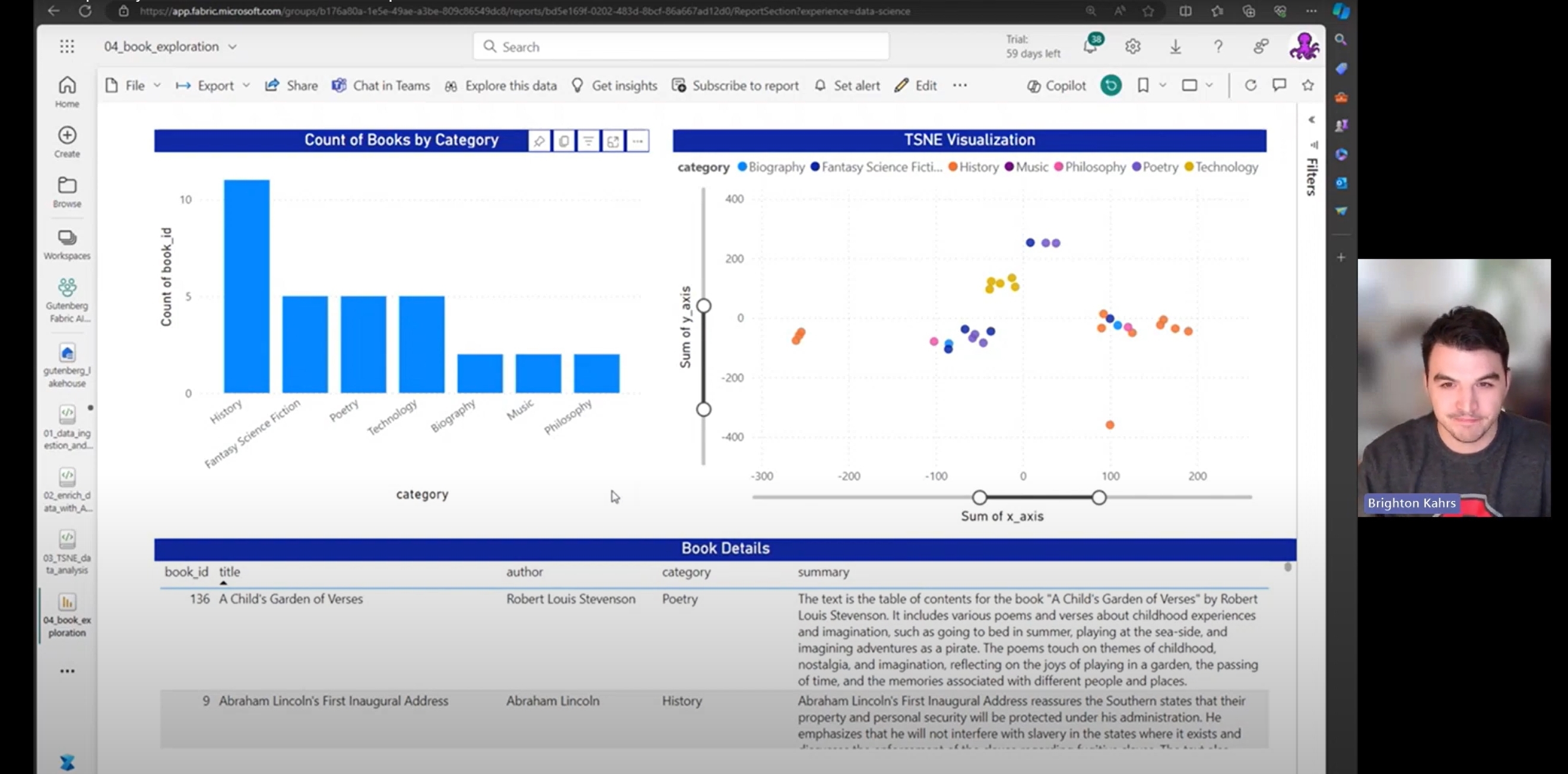Open 03_TSNE_data_analysis notebook in sidebar
This screenshot has width=1568, height=774.
point(67,552)
